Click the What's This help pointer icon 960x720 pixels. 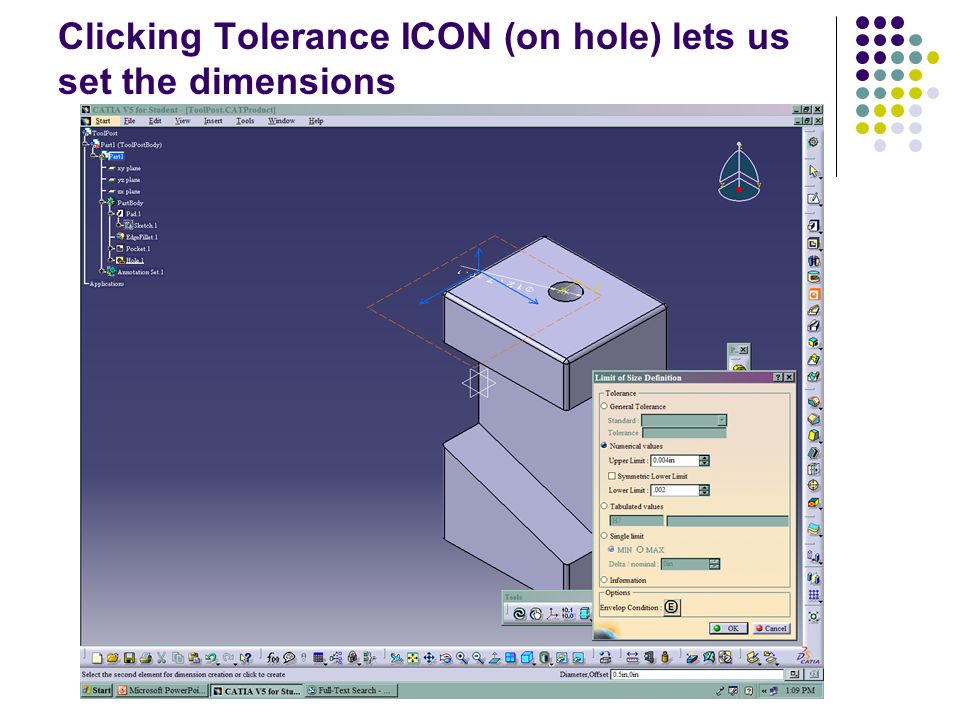click(246, 658)
